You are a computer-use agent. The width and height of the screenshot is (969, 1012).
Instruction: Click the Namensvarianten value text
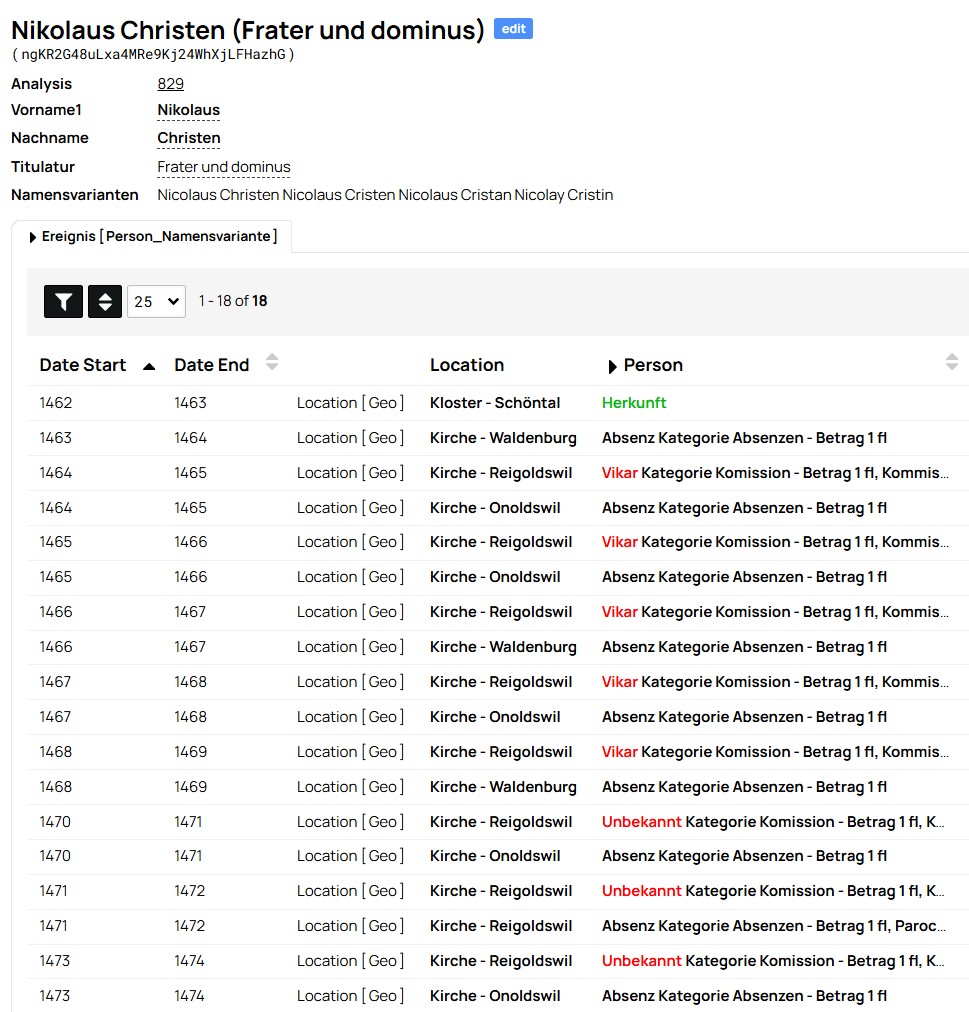[x=385, y=195]
